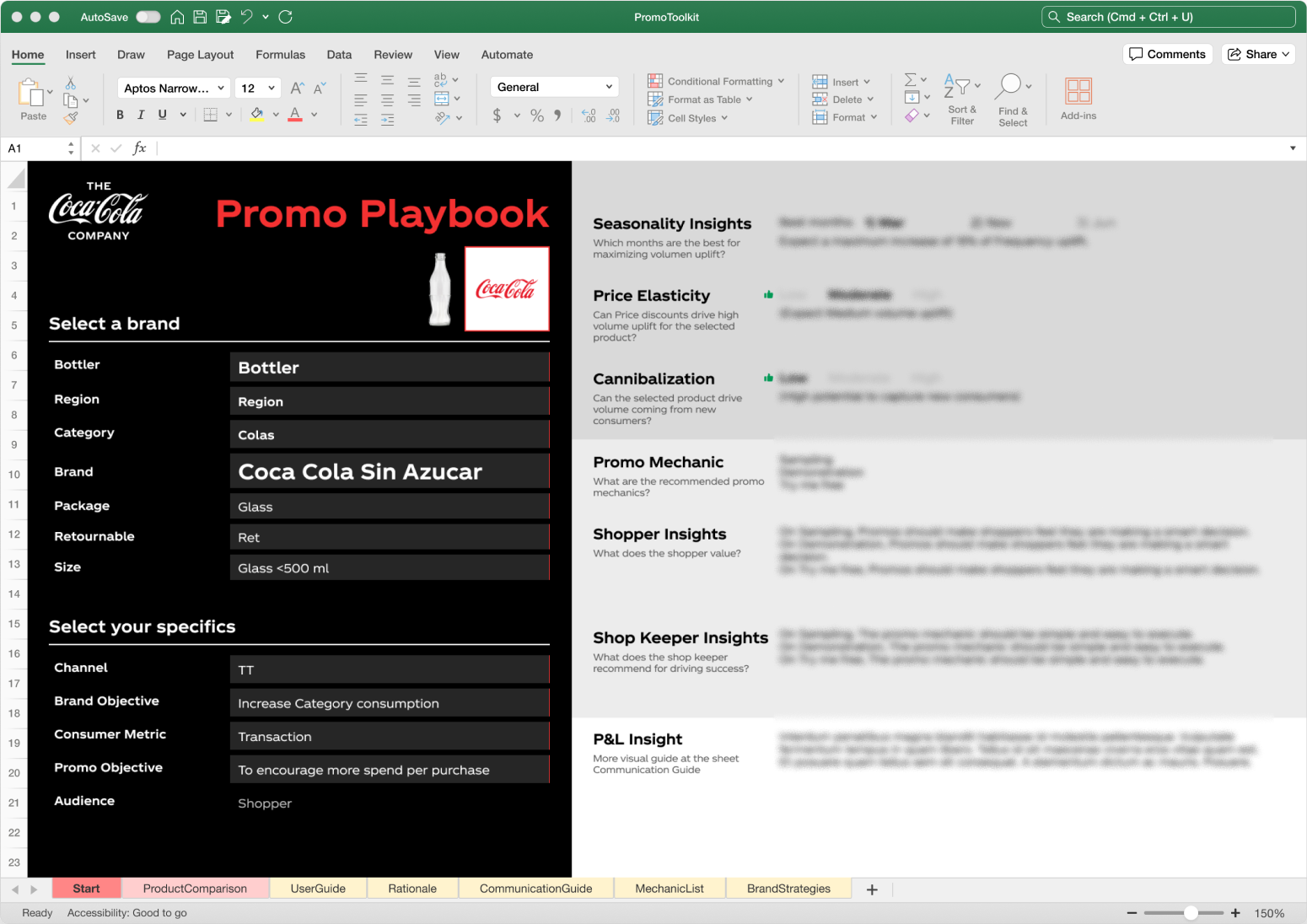Click the Save icon in title bar

(200, 17)
